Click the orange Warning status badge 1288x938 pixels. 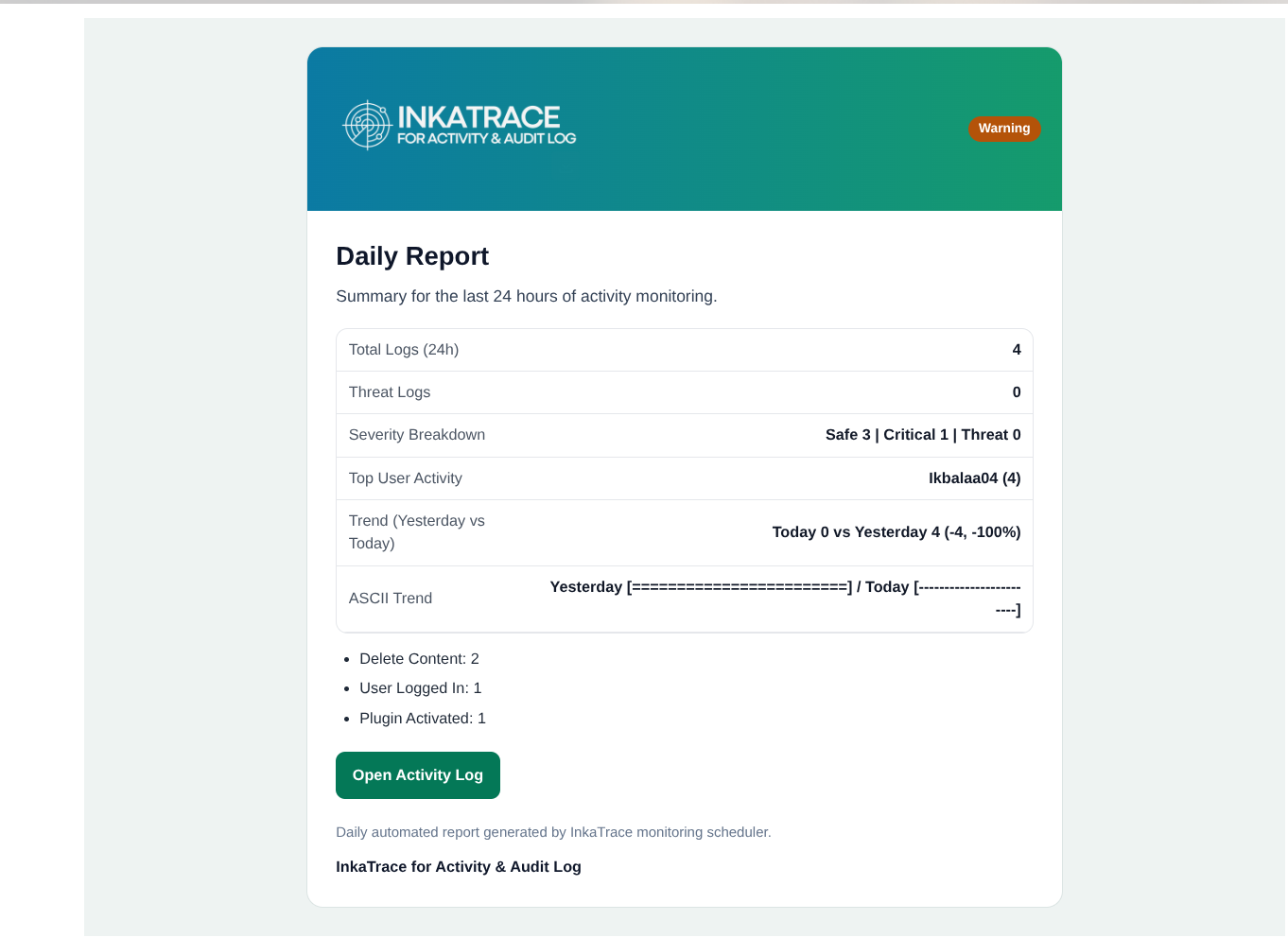1004,129
